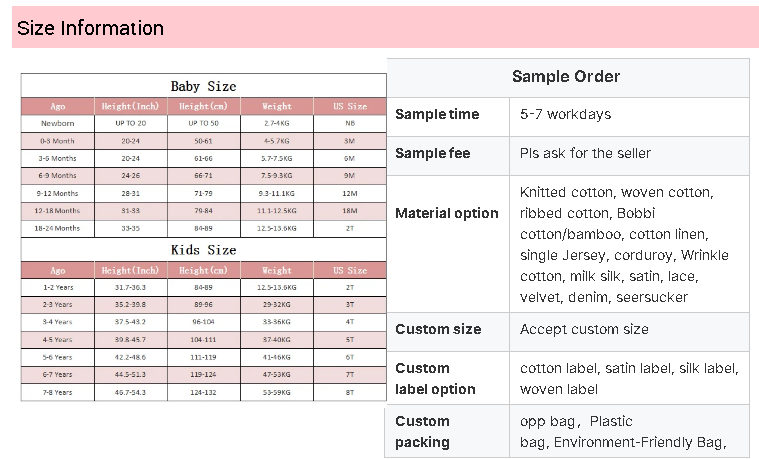Click the 8T US size cell

pos(349,392)
